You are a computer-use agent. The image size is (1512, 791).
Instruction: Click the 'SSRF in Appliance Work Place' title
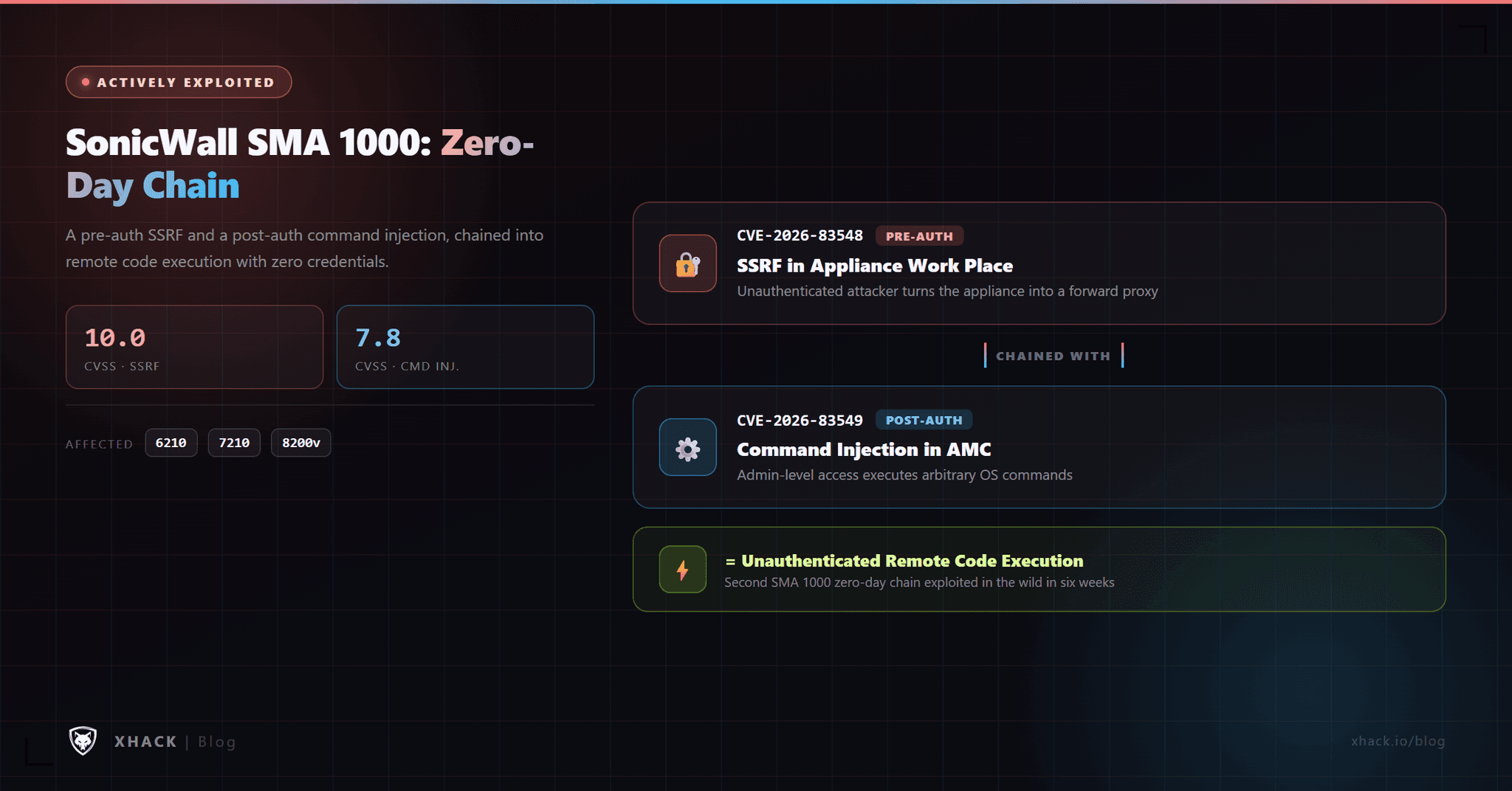click(x=875, y=266)
